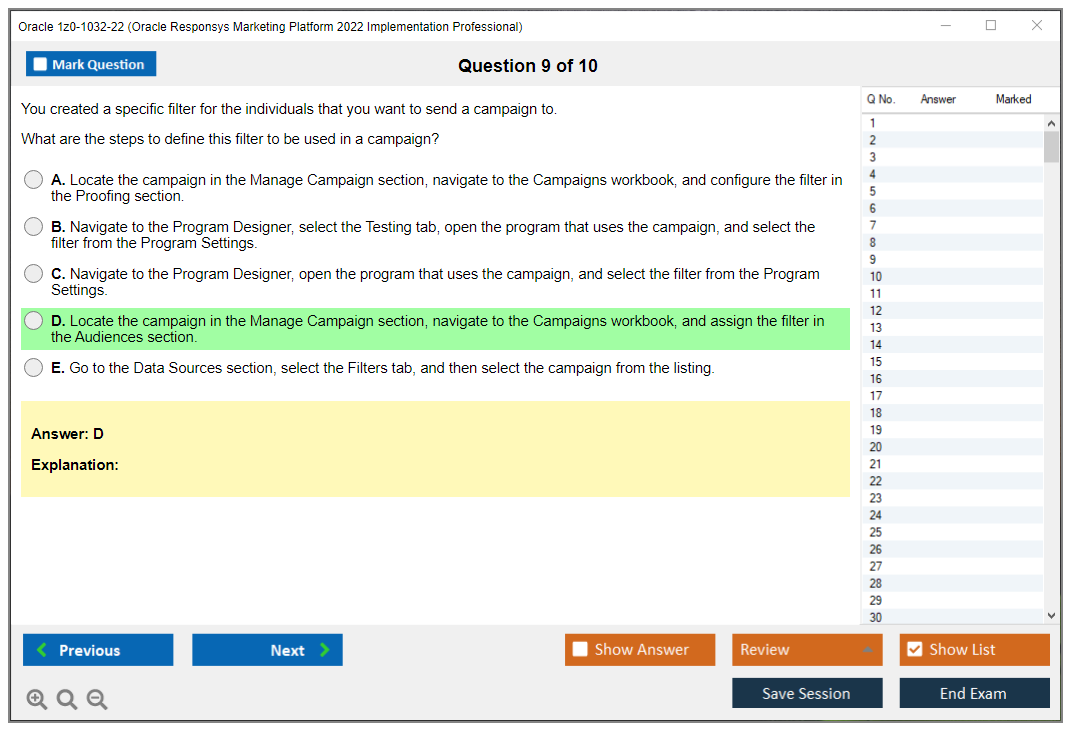Disable the Show List checkbox
1075x735 pixels.
pos(914,649)
